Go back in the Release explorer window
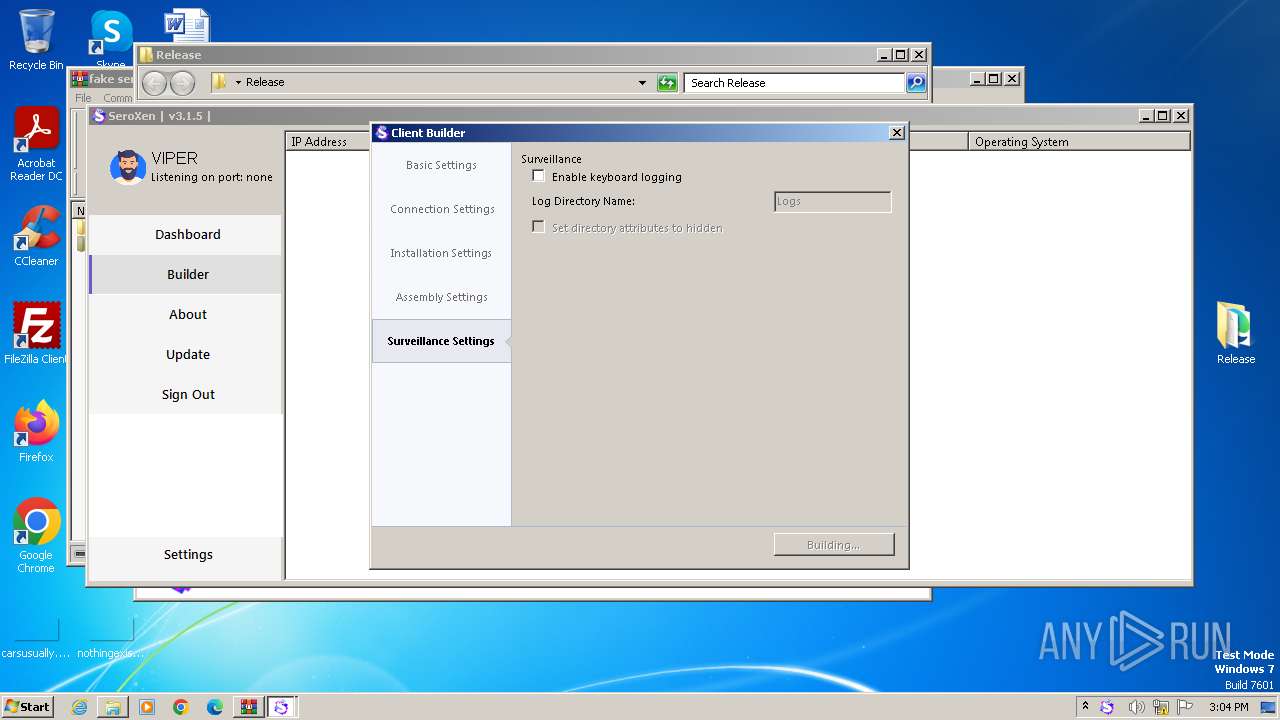 pyautogui.click(x=154, y=83)
